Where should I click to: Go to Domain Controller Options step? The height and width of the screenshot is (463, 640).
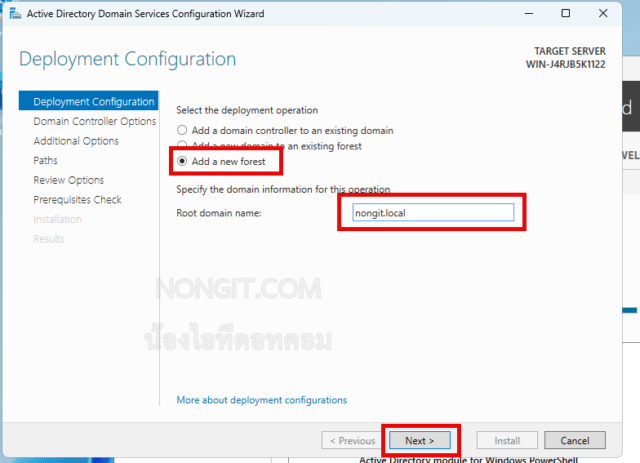[x=95, y=121]
